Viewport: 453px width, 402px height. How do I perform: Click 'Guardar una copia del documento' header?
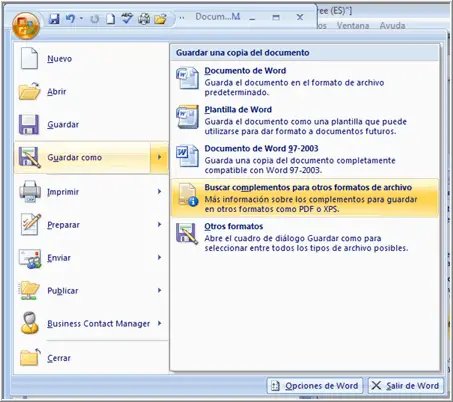click(x=243, y=53)
